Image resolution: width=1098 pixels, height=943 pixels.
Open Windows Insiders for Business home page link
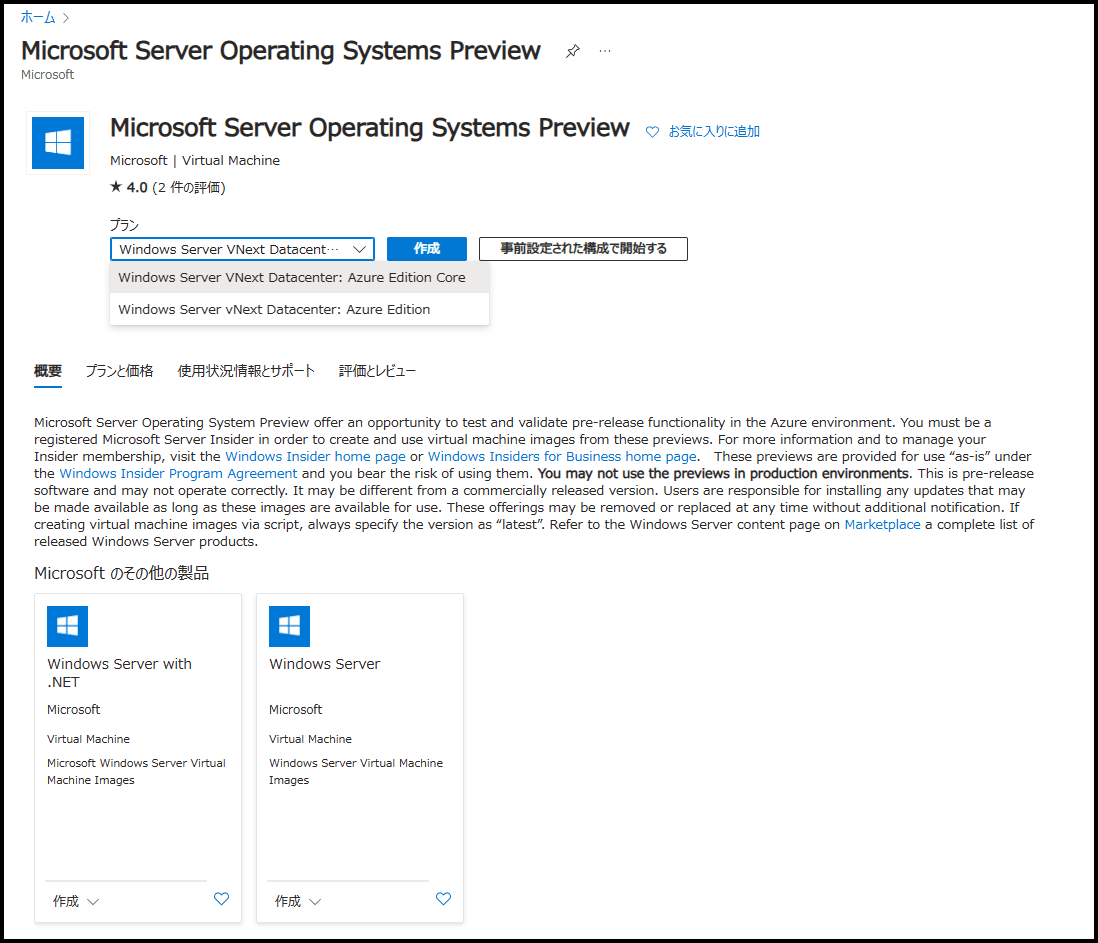[x=562, y=456]
